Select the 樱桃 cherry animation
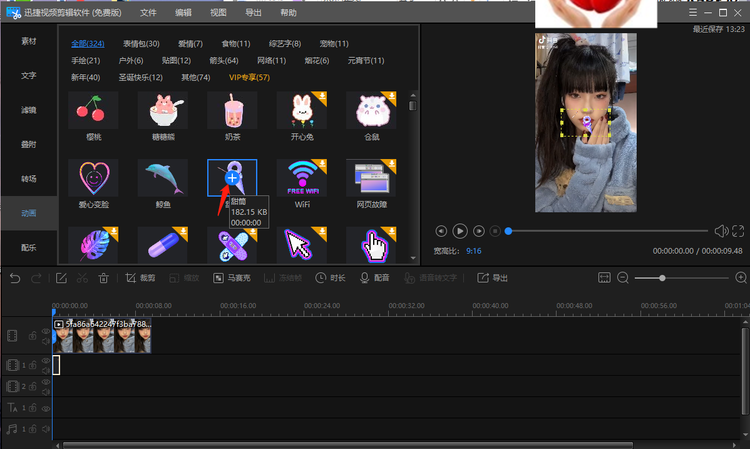Image resolution: width=750 pixels, height=449 pixels. click(93, 110)
